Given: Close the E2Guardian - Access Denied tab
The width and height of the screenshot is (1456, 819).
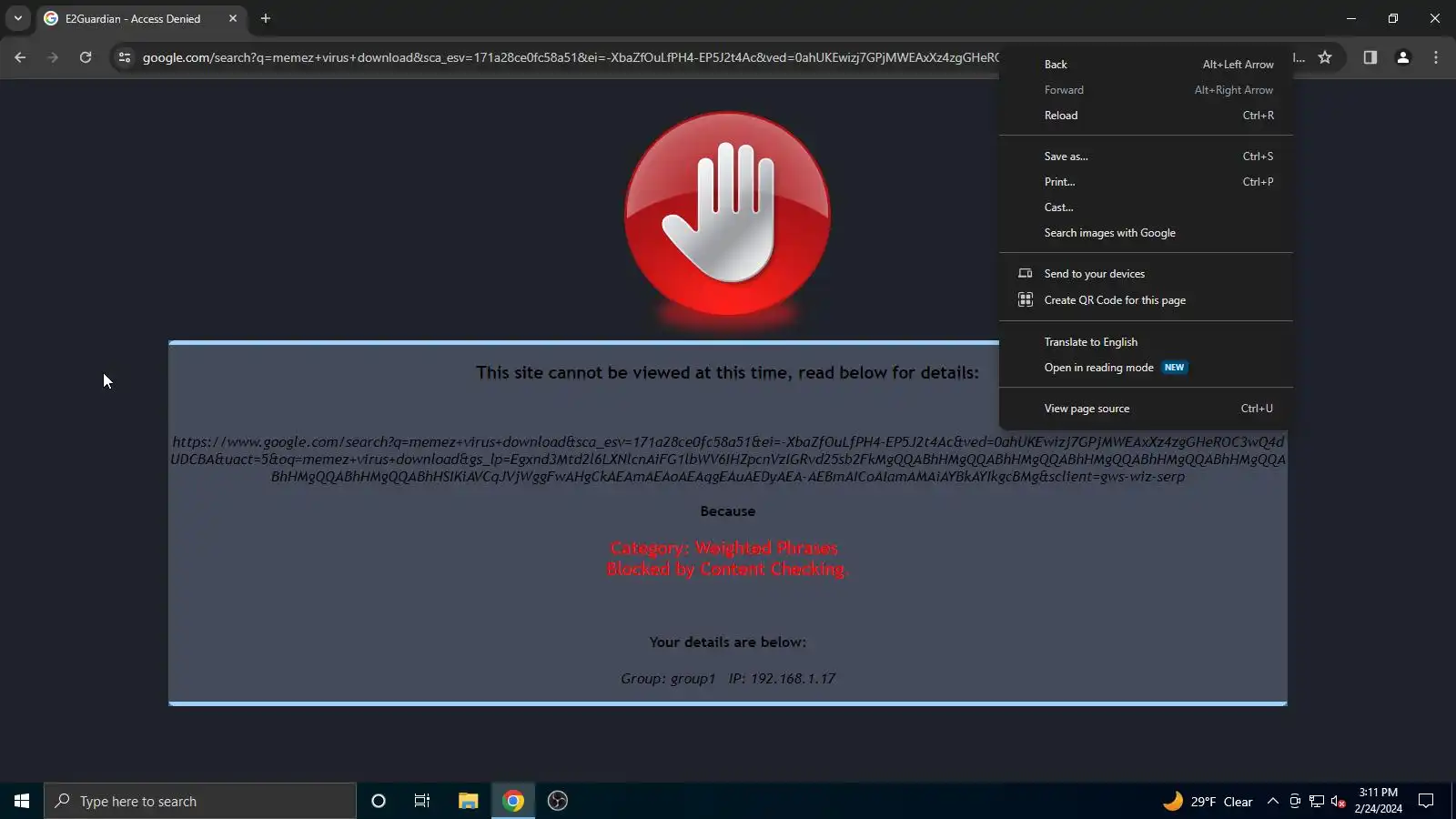Looking at the screenshot, I should point(233,18).
